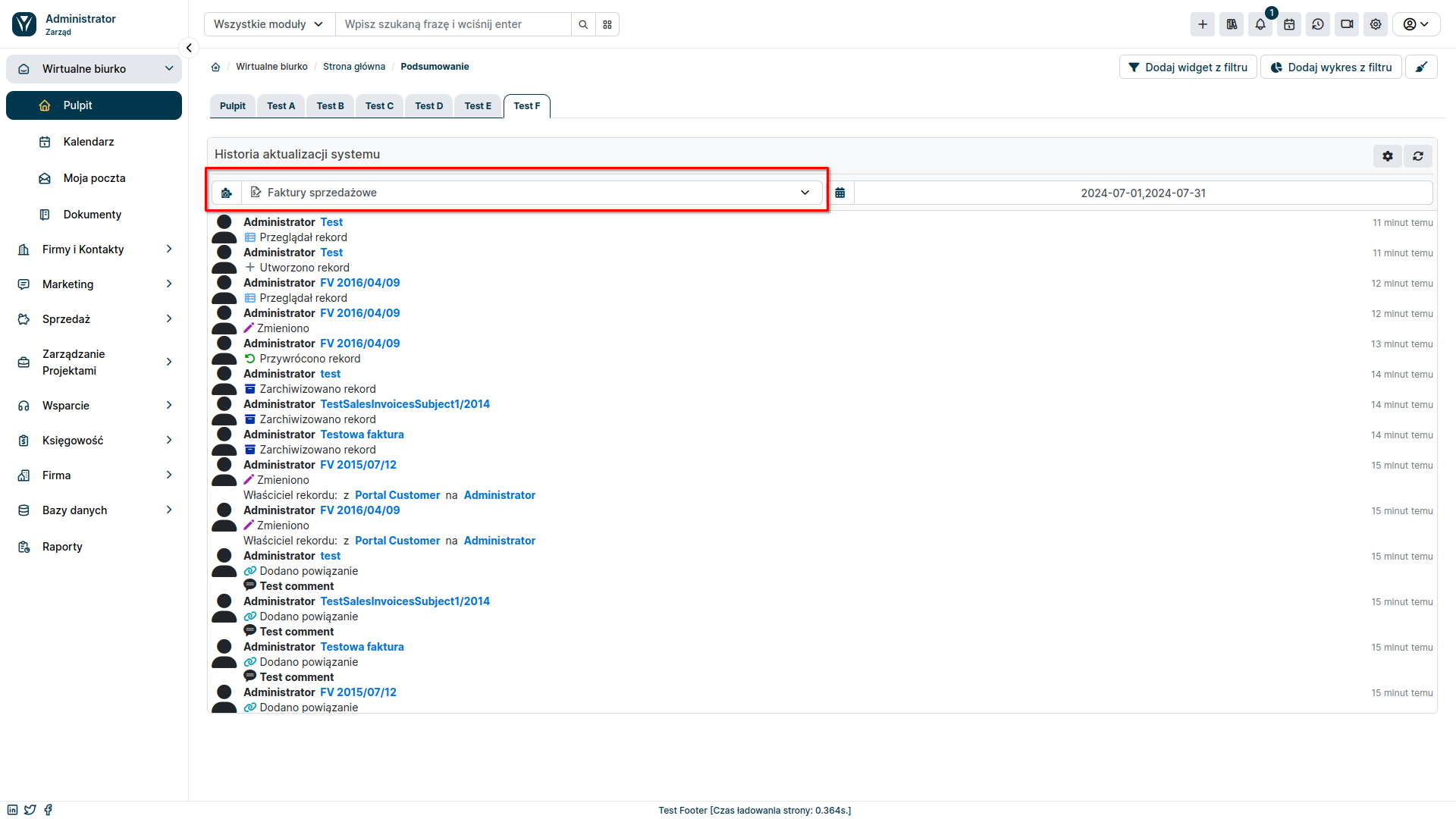This screenshot has height=819, width=1456.
Task: Click the owner filter icon left of module select
Action: coord(226,193)
